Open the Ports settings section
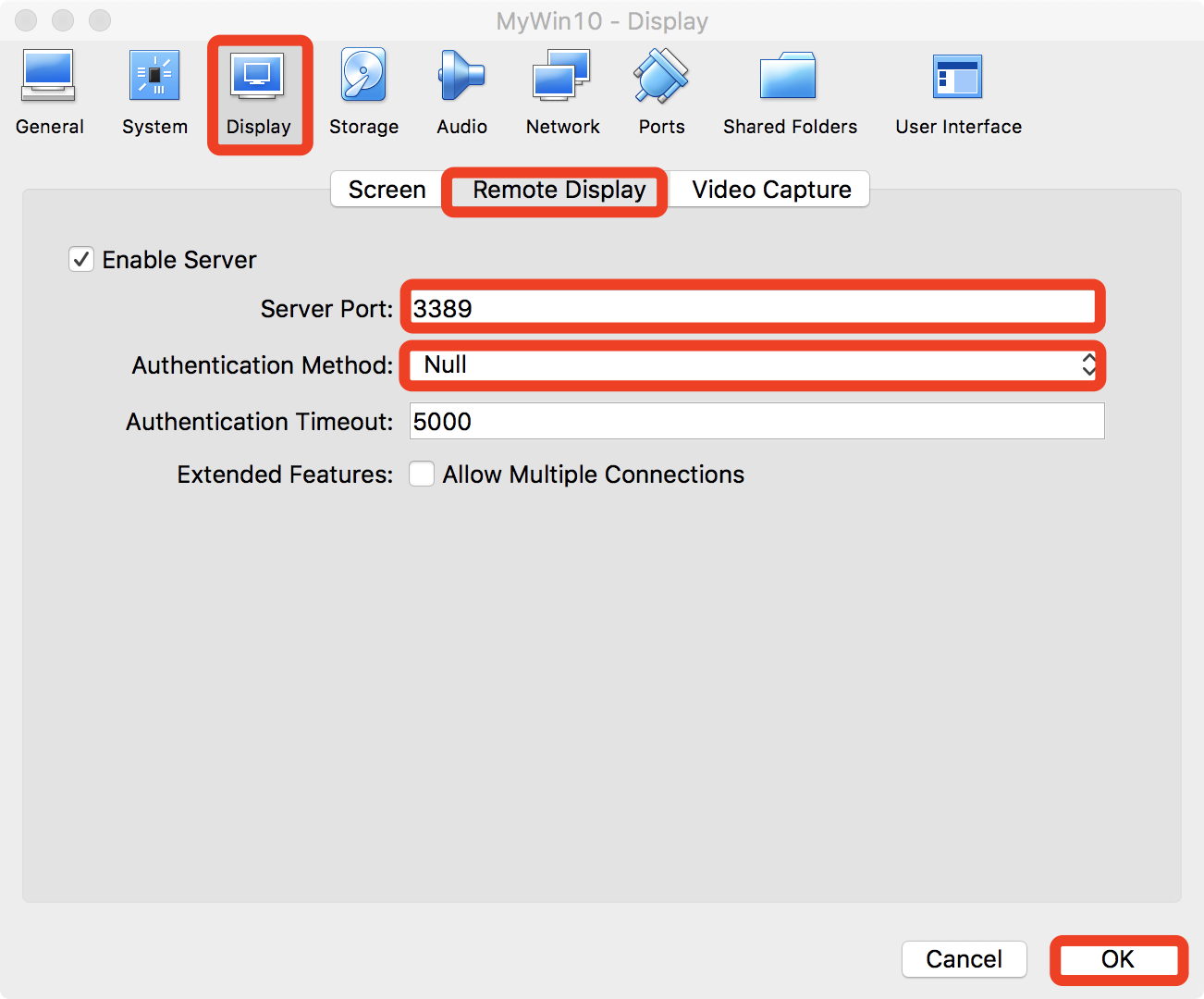This screenshot has height=999, width=1204. tap(661, 92)
